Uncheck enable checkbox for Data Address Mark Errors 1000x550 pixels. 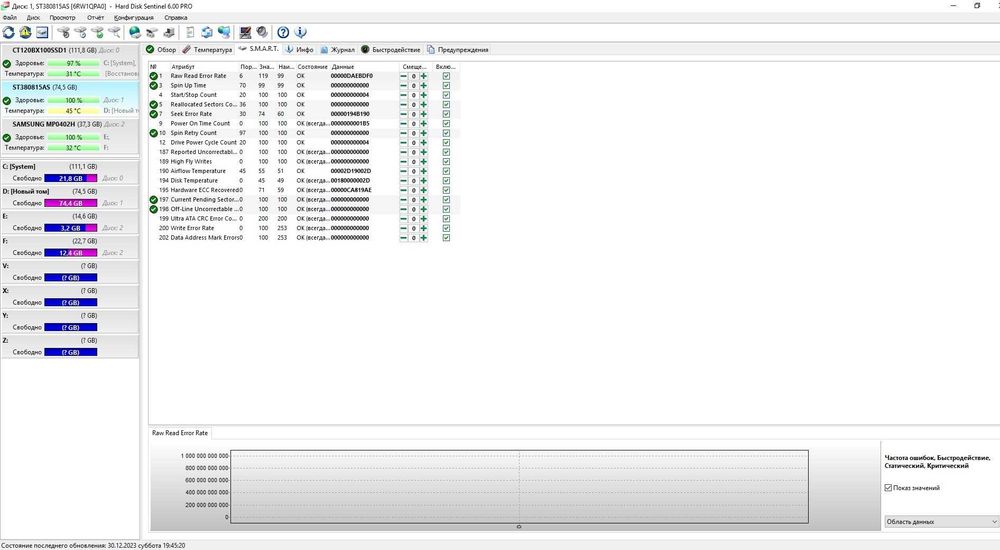[x=446, y=238]
